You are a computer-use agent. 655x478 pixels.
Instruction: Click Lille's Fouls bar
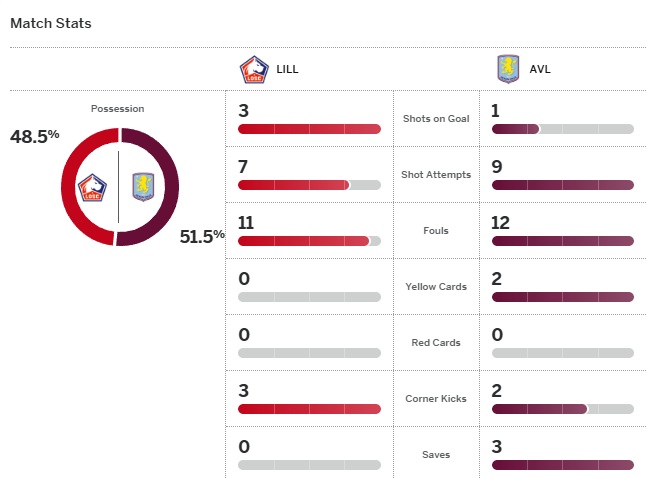[309, 241]
